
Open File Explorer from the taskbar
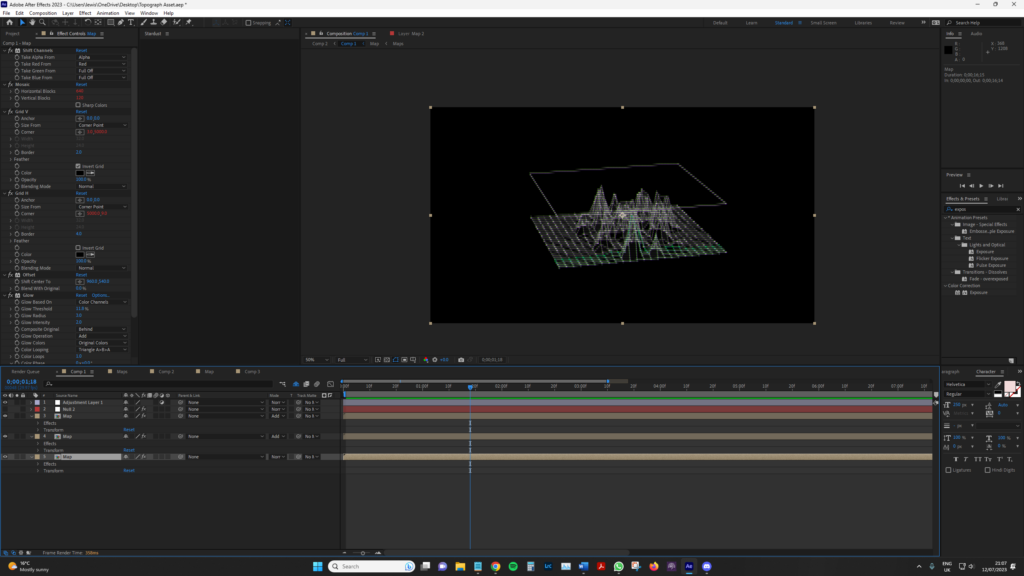[x=460, y=566]
